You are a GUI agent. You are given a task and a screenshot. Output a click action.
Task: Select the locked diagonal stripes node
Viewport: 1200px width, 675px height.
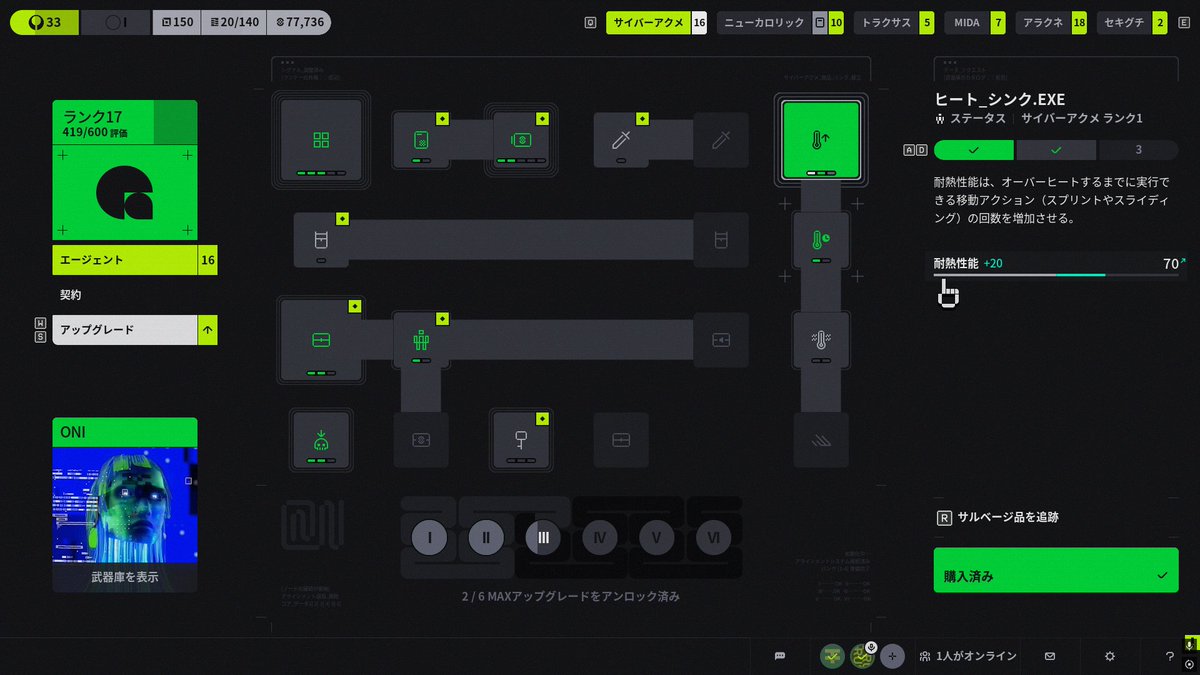[x=821, y=440]
